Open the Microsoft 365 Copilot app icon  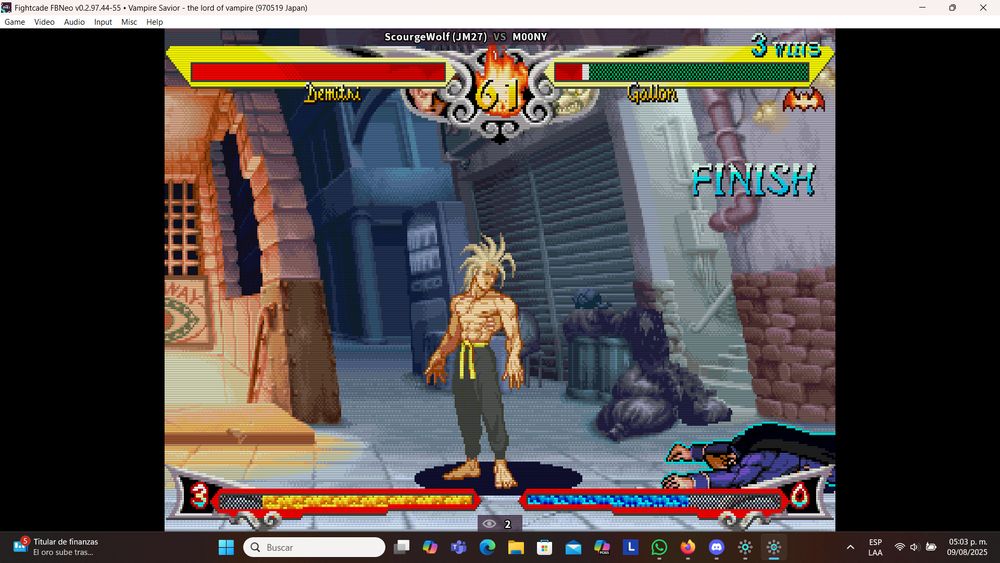coord(602,547)
